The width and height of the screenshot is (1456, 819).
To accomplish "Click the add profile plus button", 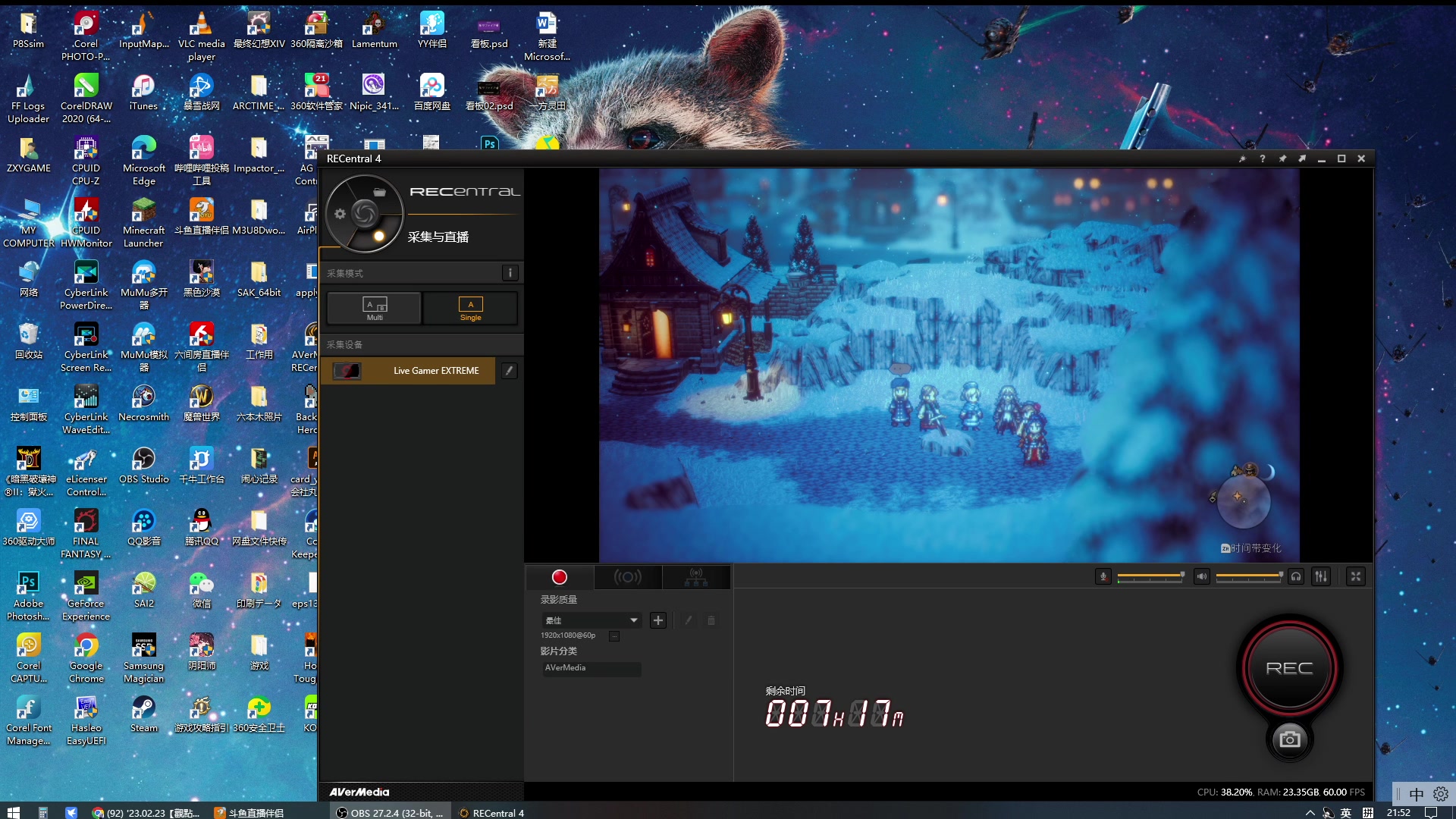I will pos(657,620).
